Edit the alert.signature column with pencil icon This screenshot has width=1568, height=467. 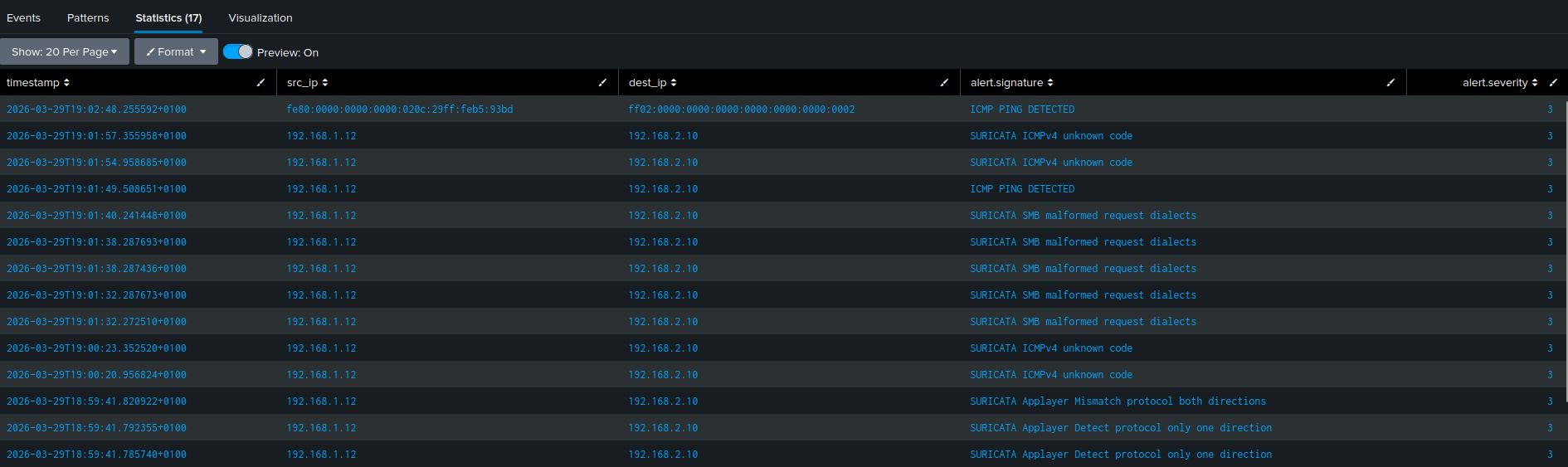pos(1390,82)
